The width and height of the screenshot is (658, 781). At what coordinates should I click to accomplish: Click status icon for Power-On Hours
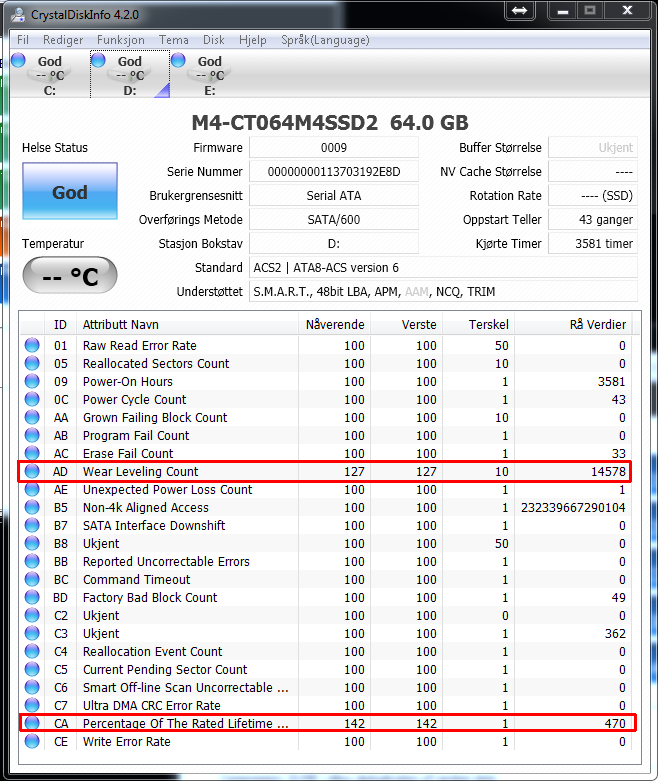click(32, 382)
